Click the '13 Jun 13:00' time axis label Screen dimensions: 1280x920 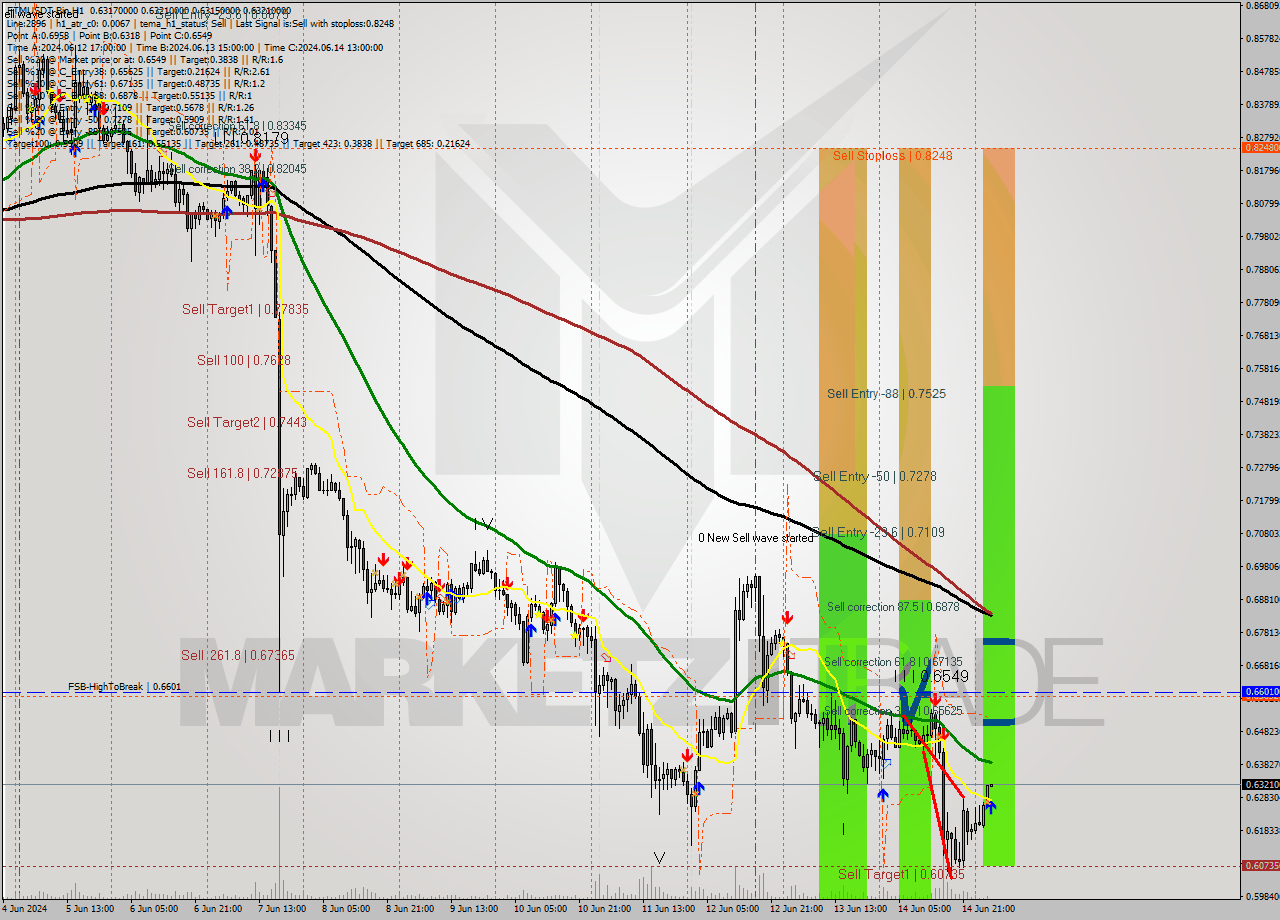coord(861,909)
